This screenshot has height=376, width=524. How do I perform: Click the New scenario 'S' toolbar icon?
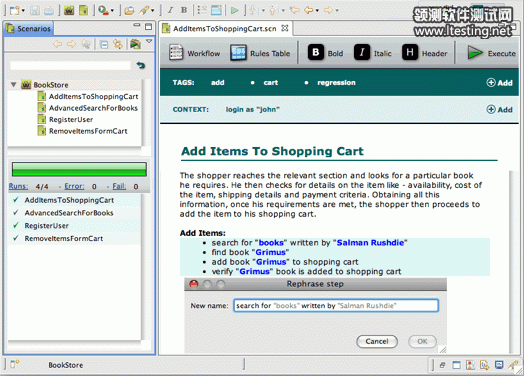pyautogui.click(x=84, y=10)
